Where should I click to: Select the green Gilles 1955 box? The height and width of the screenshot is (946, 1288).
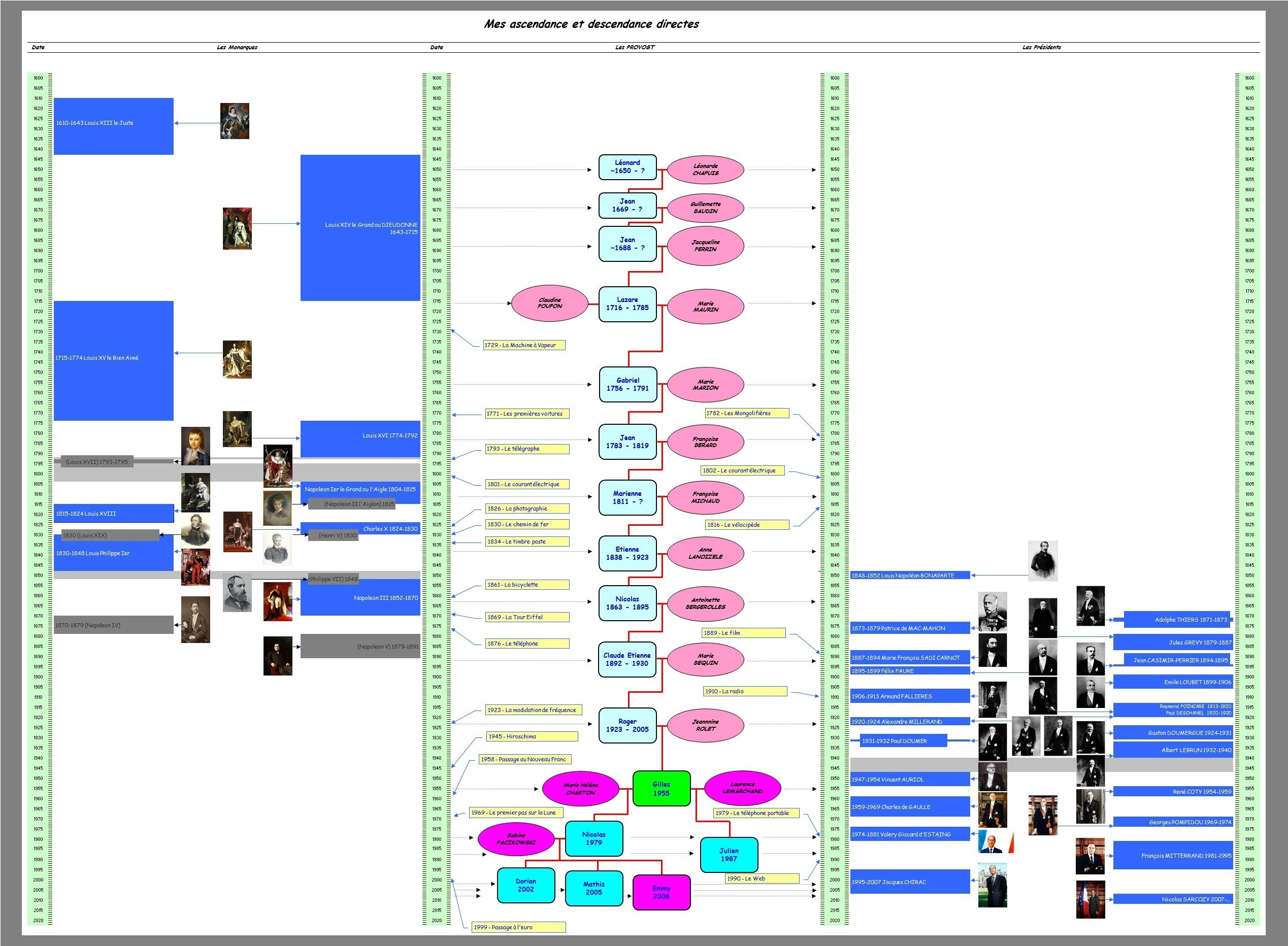661,789
